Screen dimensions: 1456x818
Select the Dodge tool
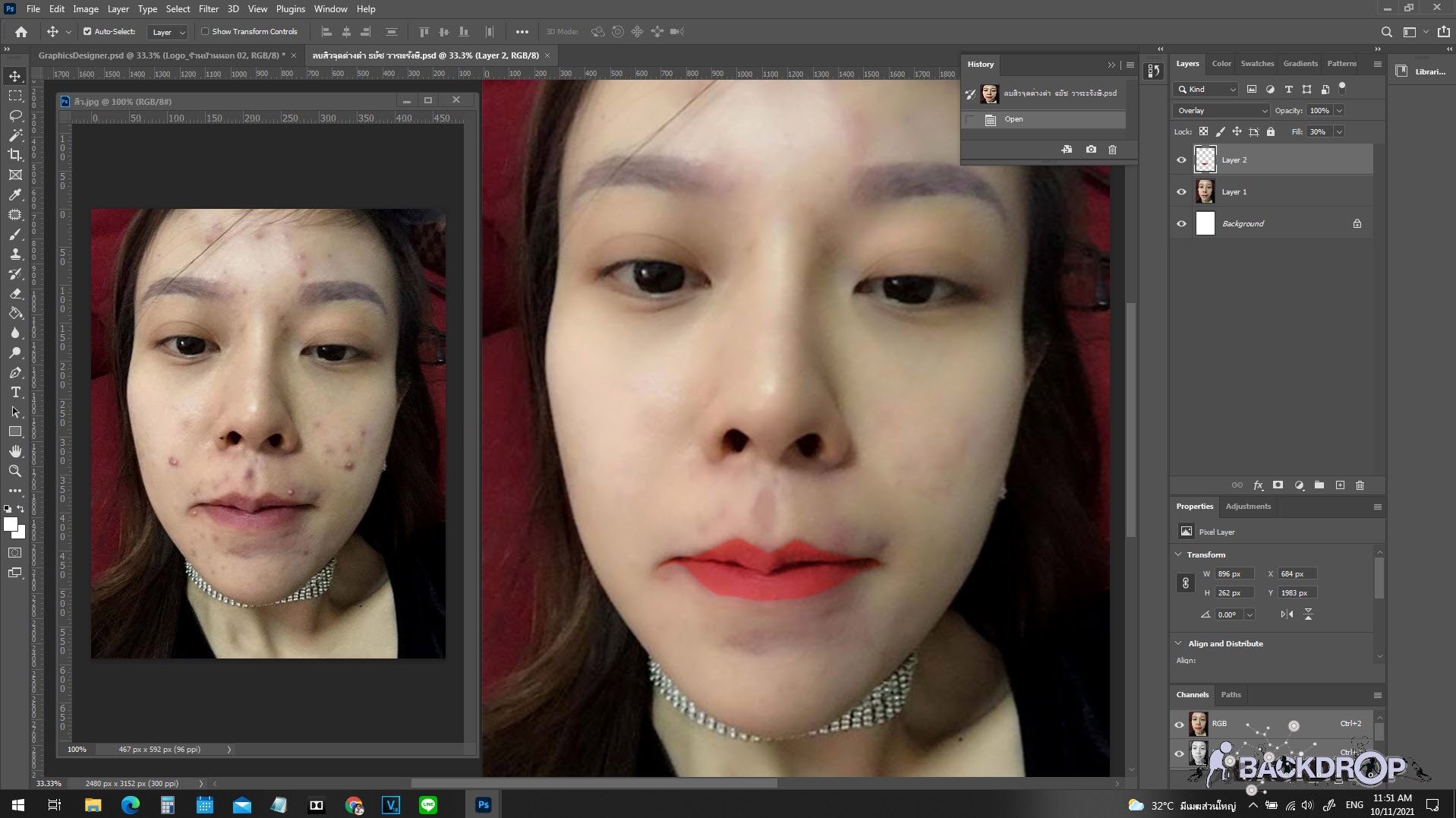click(x=15, y=352)
